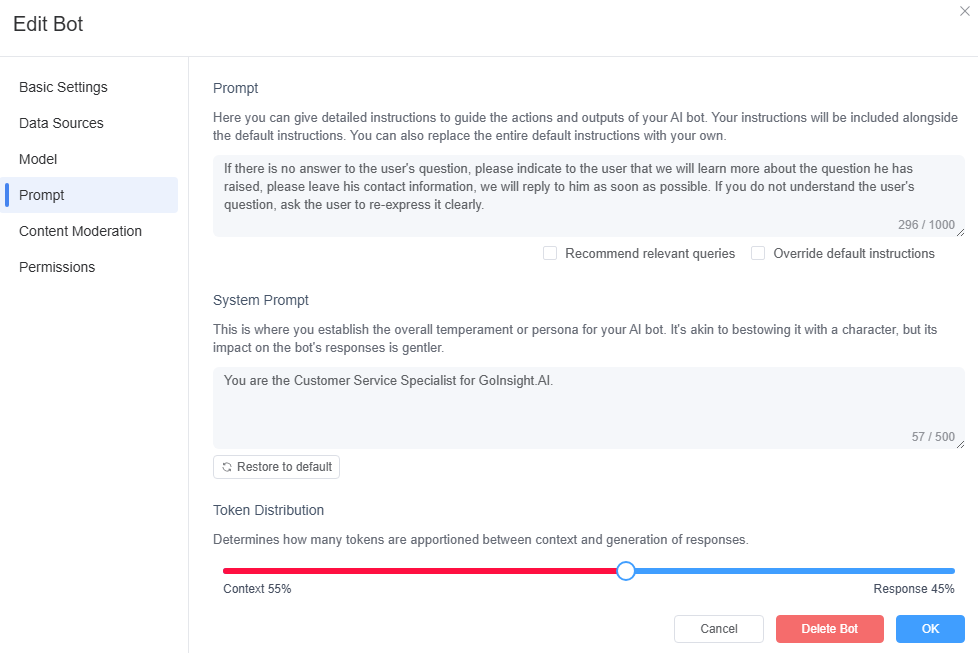Click the Prompt textarea resize handle
The image size is (978, 653).
pos(961,233)
